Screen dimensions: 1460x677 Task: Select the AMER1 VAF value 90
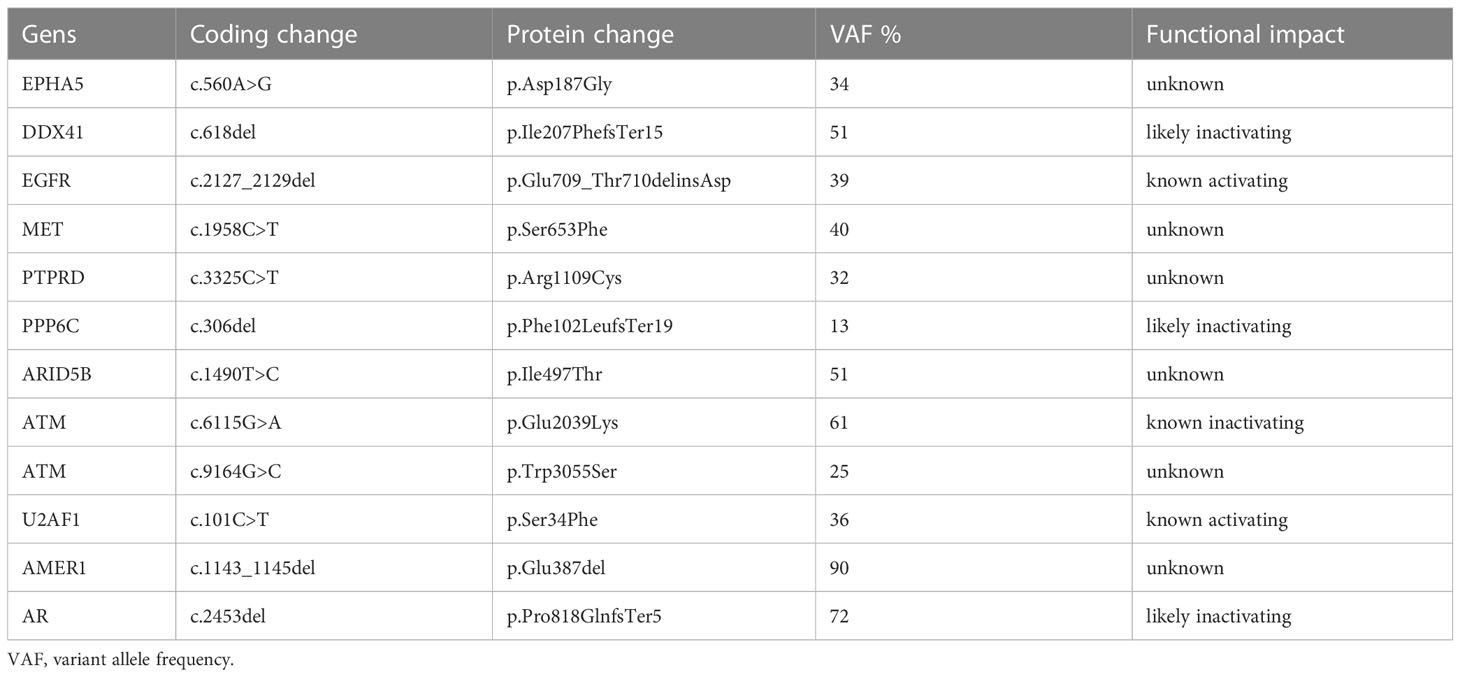tap(839, 568)
